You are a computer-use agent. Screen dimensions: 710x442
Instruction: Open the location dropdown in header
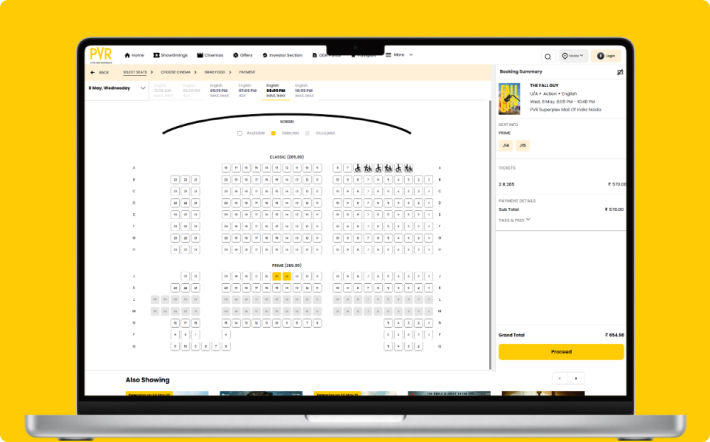[x=573, y=56]
